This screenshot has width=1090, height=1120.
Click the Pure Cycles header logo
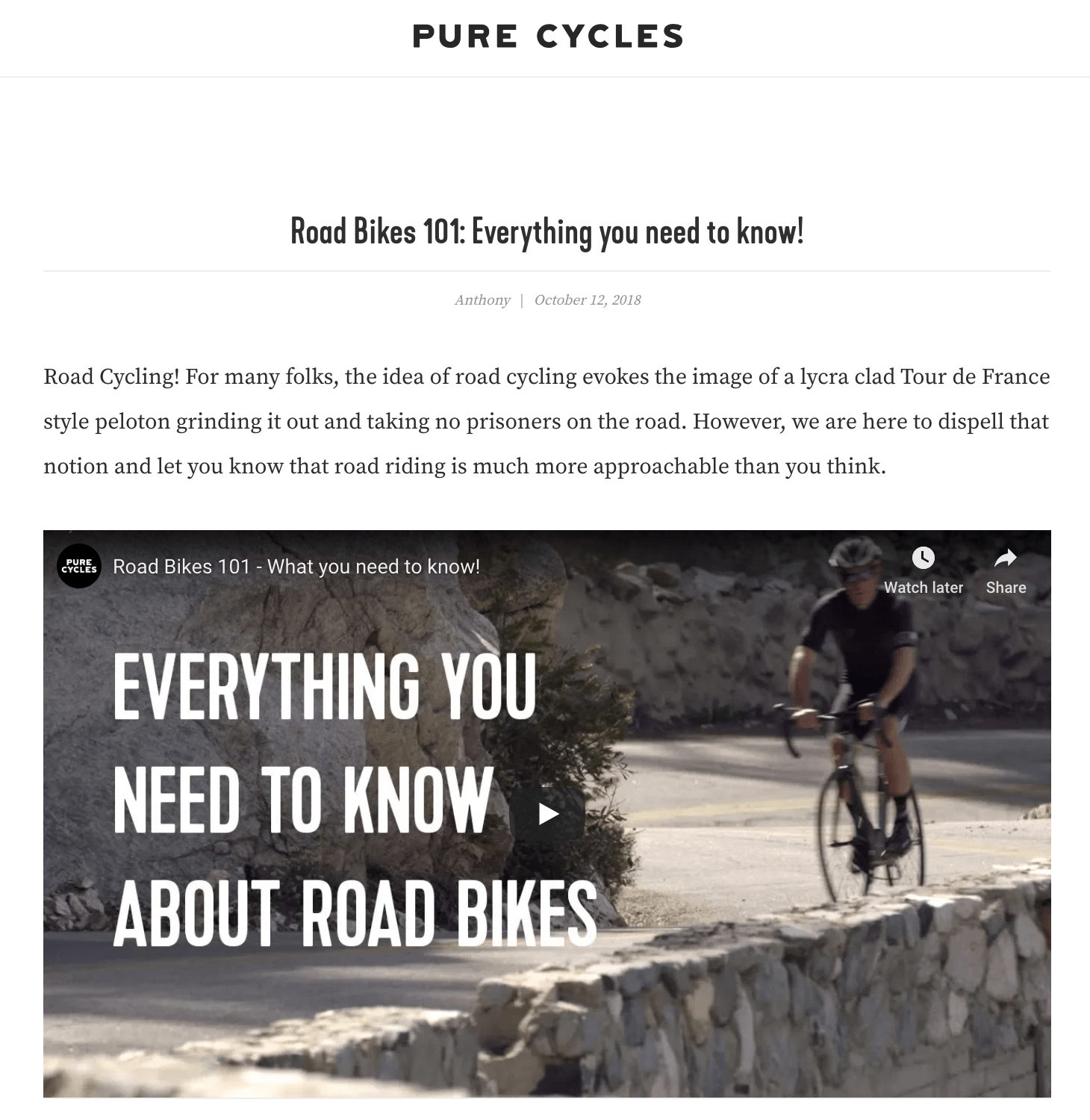(x=547, y=37)
